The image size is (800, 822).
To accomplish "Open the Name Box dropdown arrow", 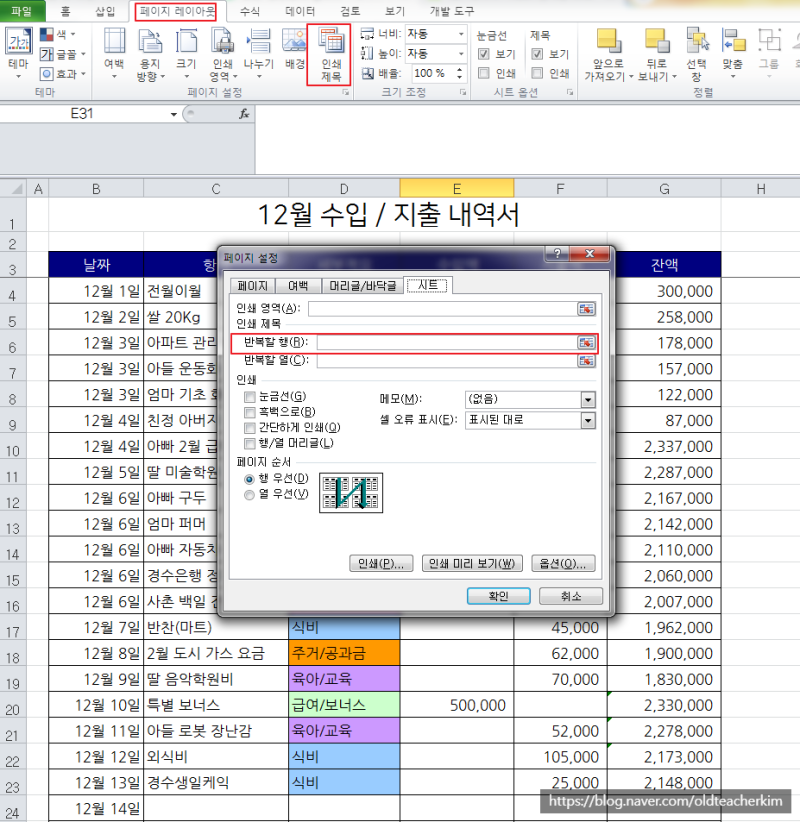I will (x=174, y=114).
